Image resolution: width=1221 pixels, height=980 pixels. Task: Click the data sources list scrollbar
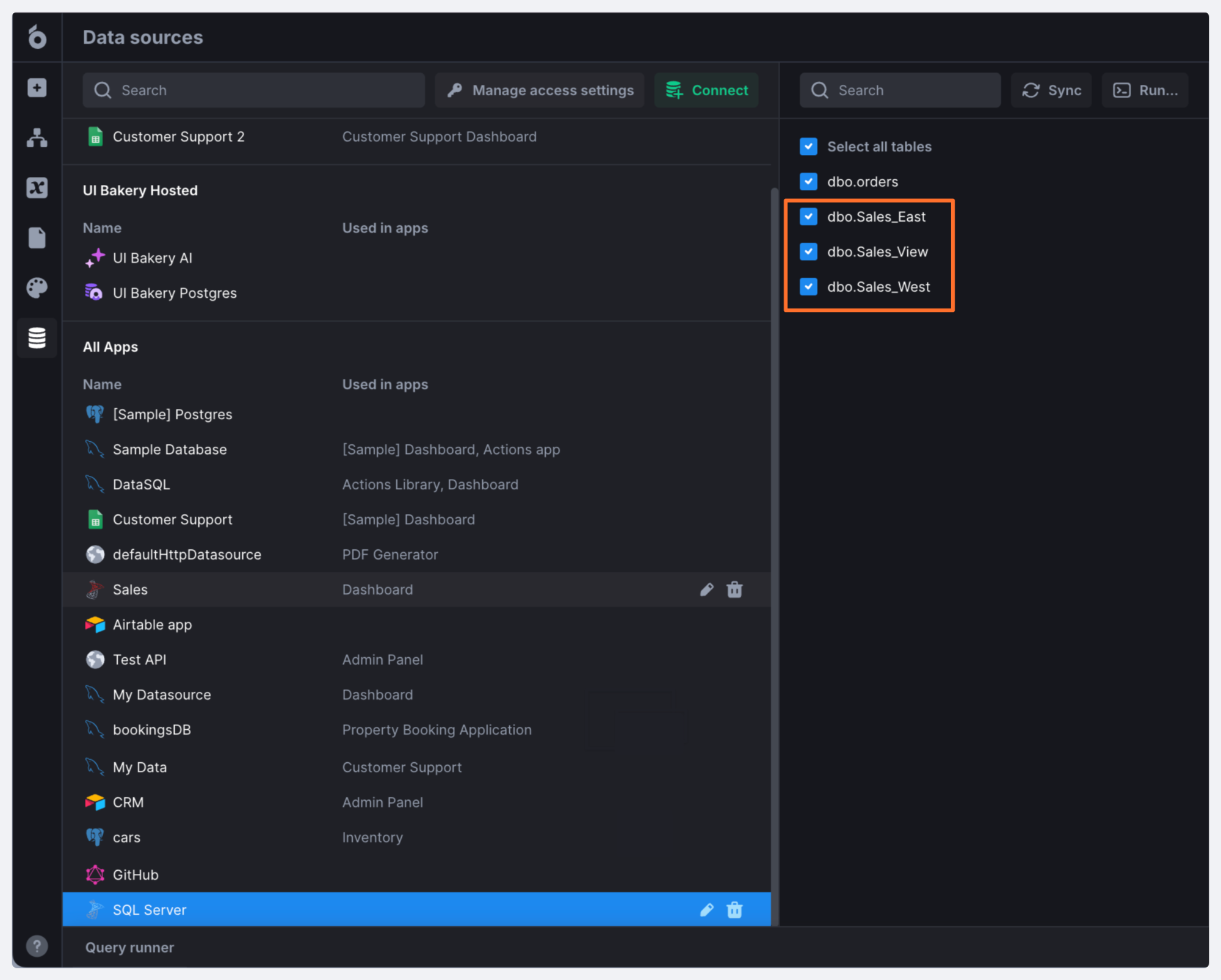click(x=775, y=555)
